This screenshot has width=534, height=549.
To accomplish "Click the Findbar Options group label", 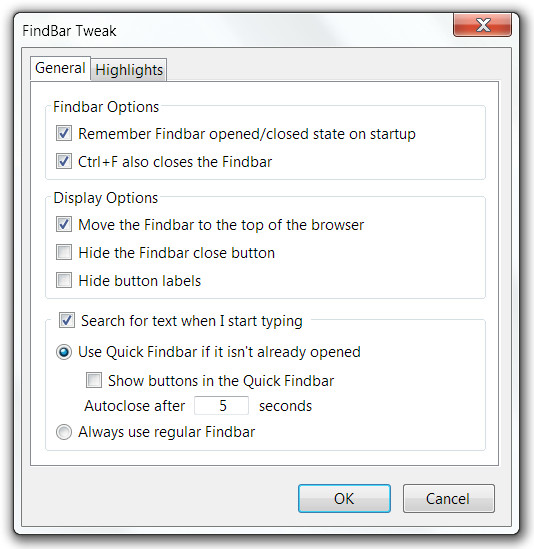I will click(x=106, y=107).
